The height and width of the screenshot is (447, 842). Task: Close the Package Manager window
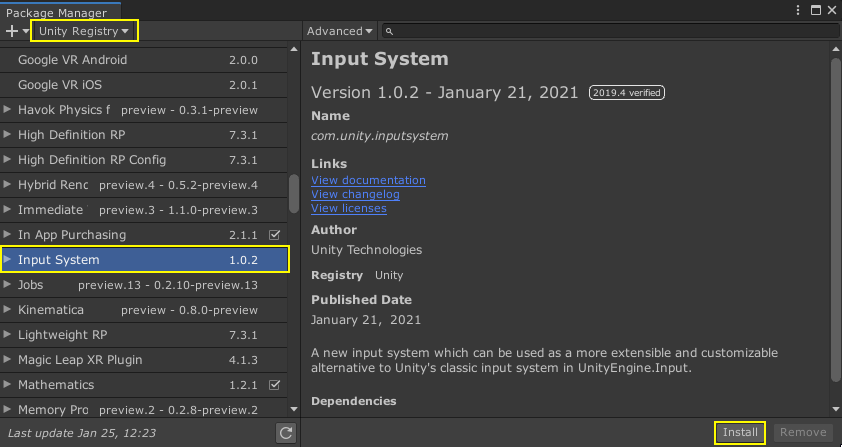832,10
